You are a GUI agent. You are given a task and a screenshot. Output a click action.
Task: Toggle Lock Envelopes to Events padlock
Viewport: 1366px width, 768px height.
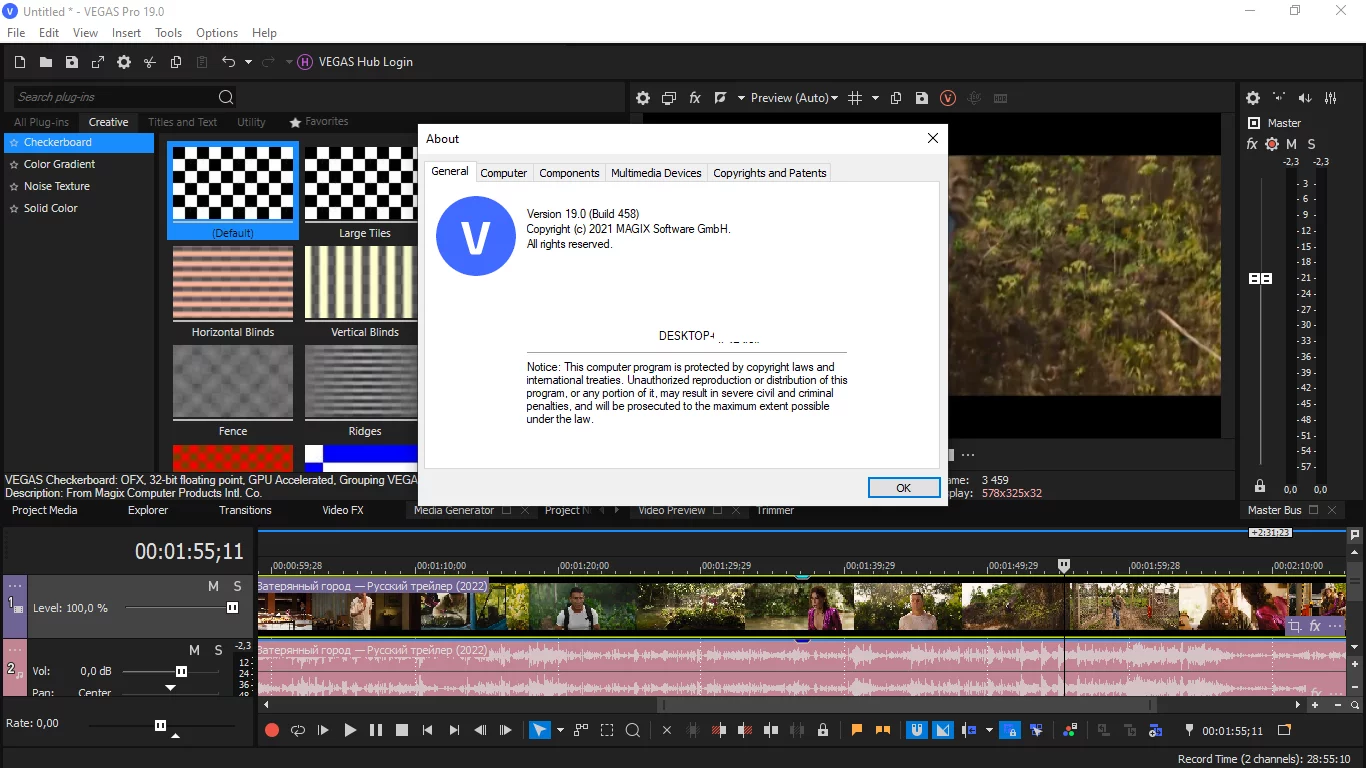tap(823, 731)
